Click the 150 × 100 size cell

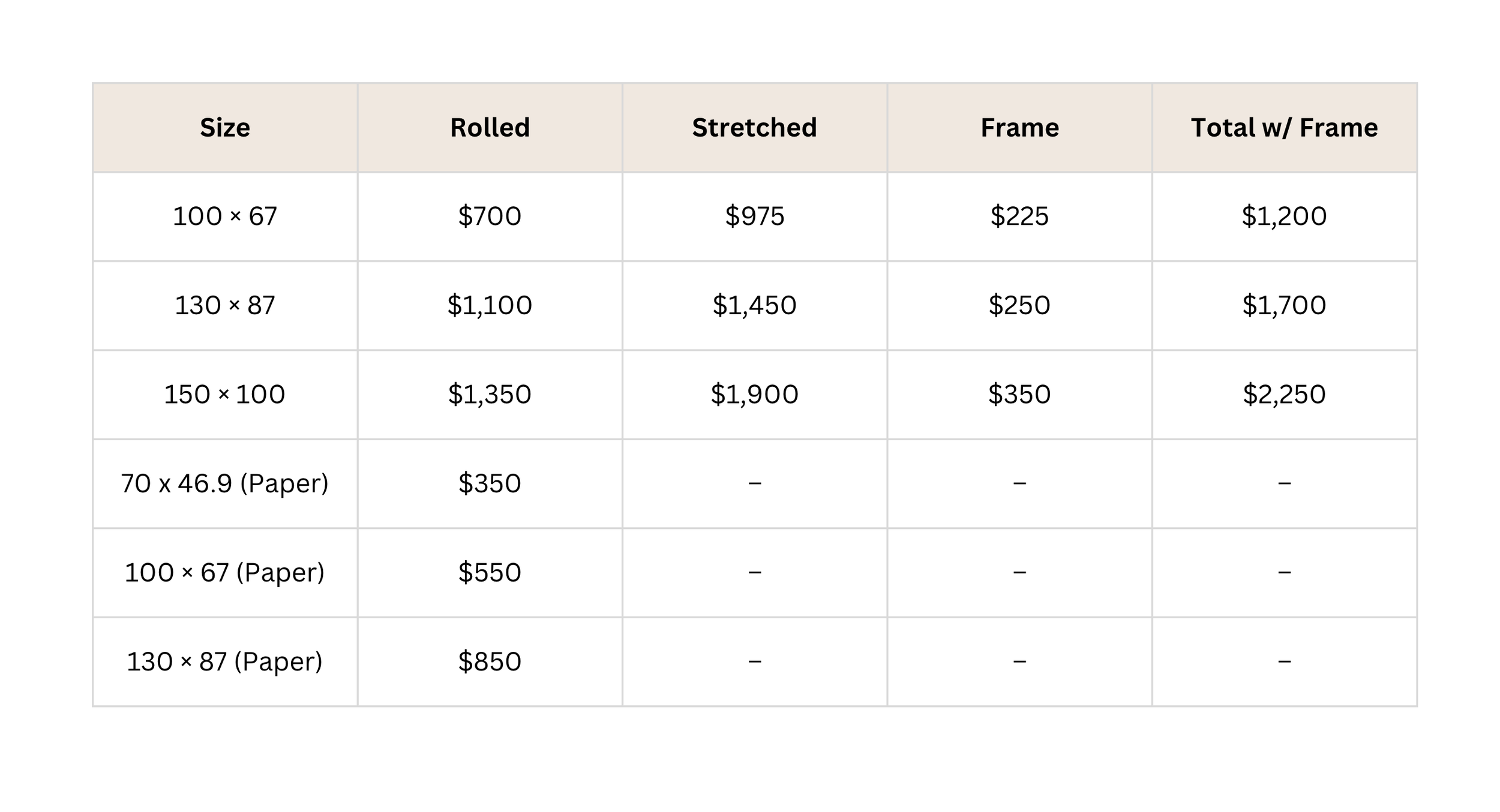click(x=225, y=395)
